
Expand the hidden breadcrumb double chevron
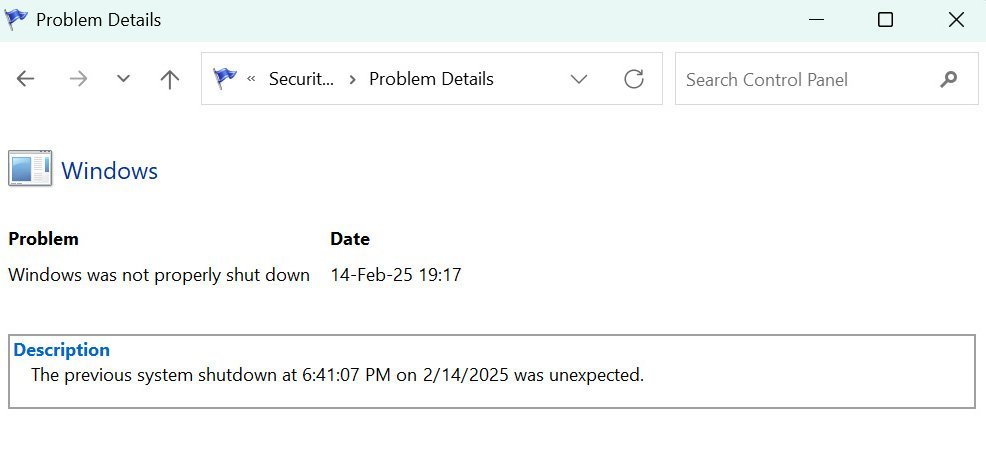[252, 79]
